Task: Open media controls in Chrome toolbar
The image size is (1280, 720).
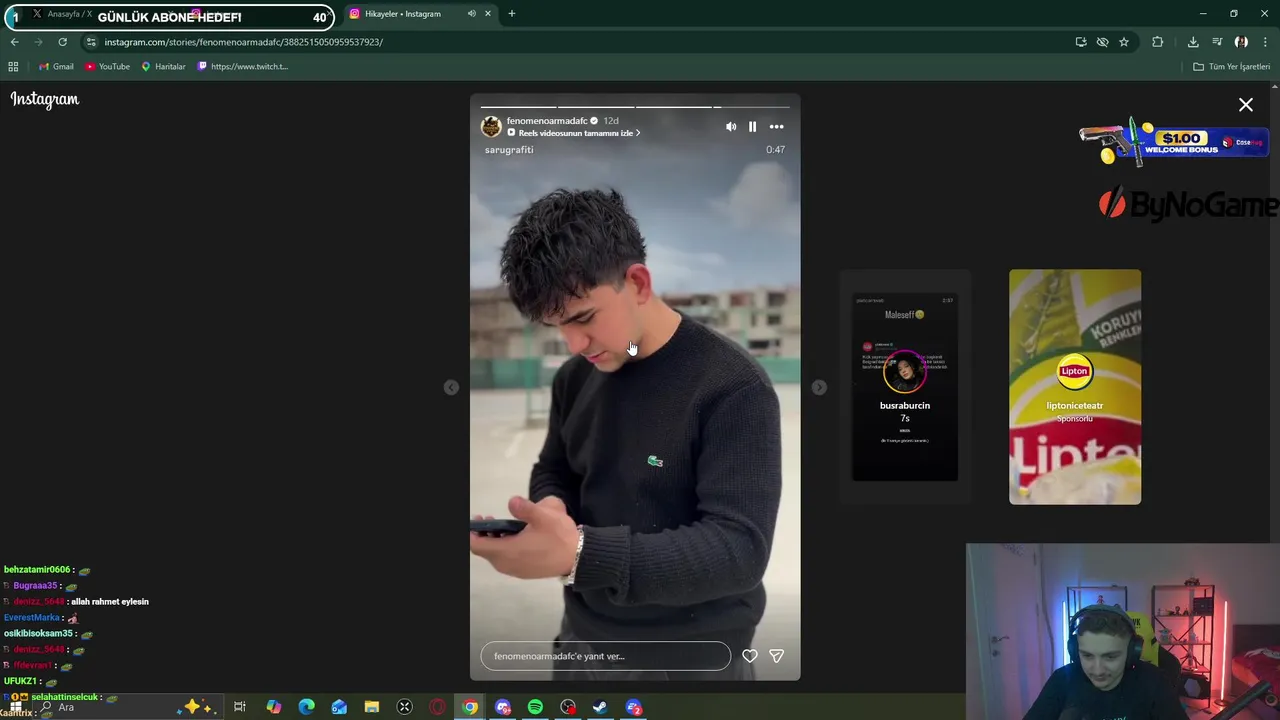Action: tap(1217, 42)
